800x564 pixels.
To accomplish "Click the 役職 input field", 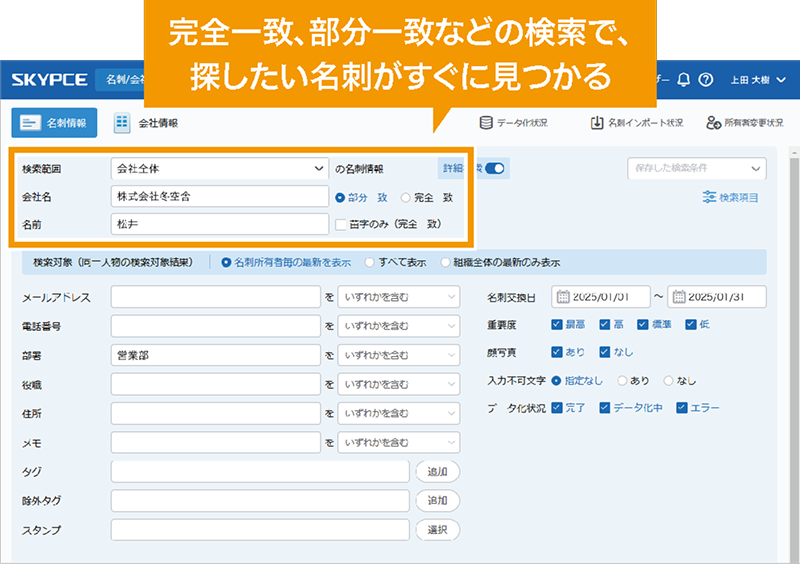I will point(215,384).
